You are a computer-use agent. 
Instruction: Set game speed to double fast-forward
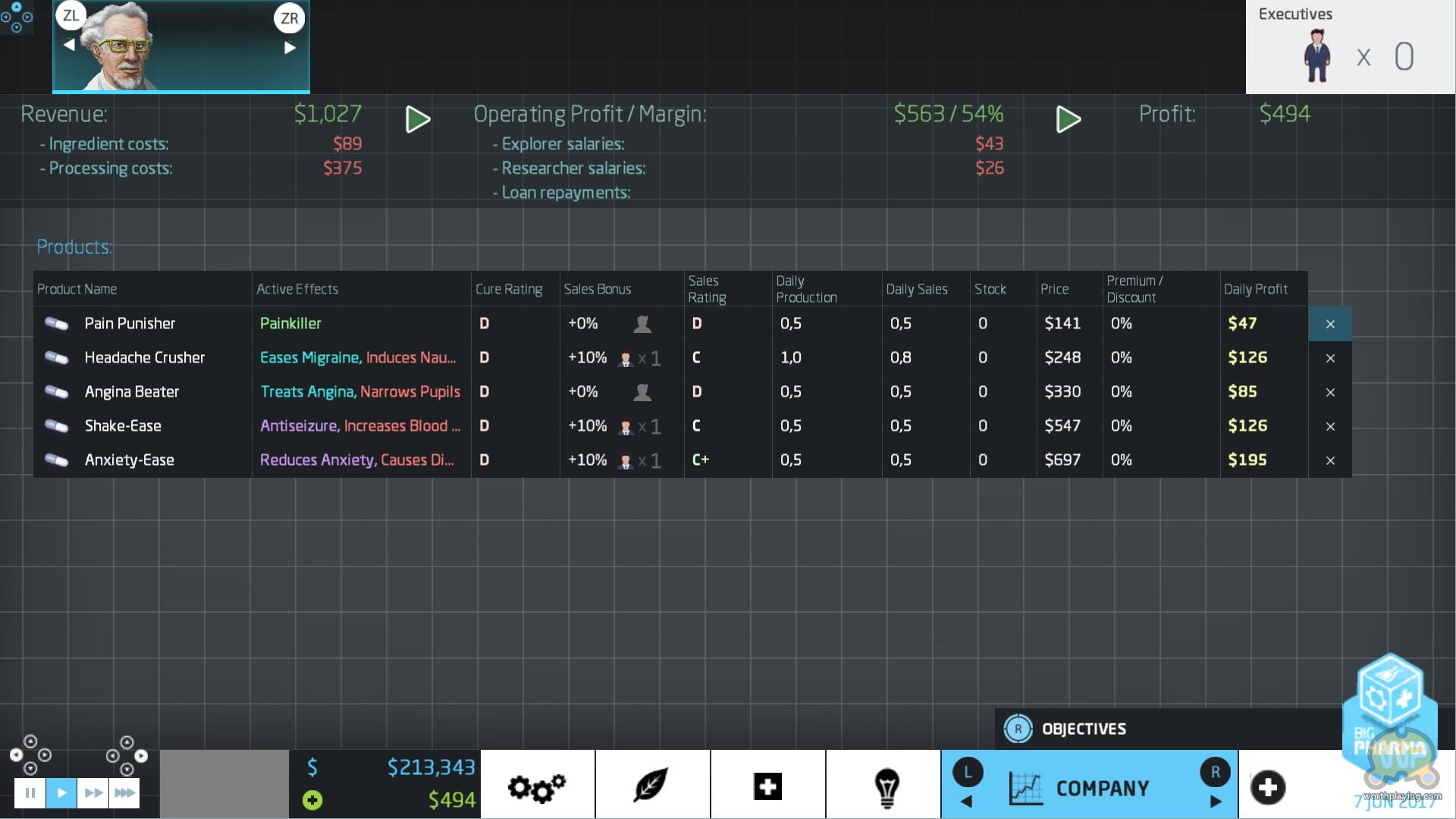tap(93, 793)
